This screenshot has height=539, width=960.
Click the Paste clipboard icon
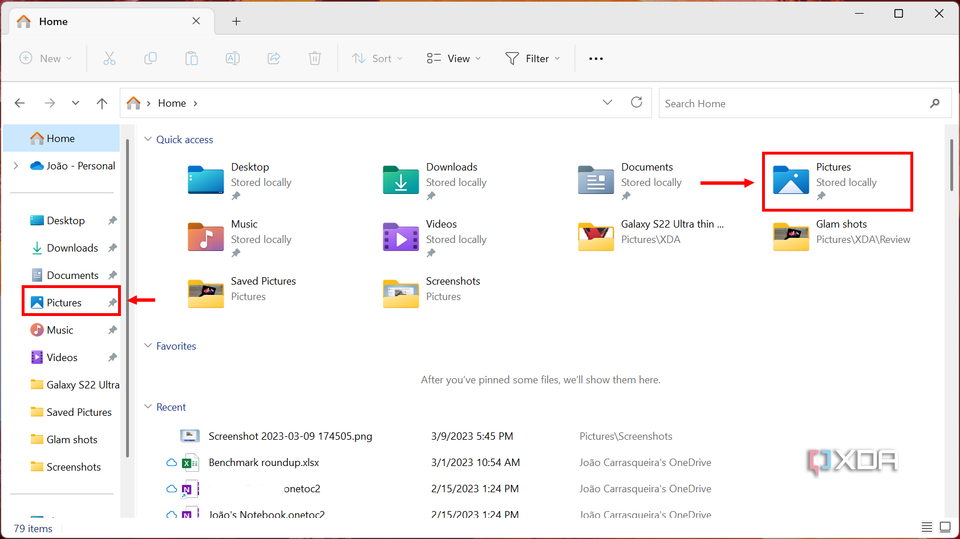[192, 58]
